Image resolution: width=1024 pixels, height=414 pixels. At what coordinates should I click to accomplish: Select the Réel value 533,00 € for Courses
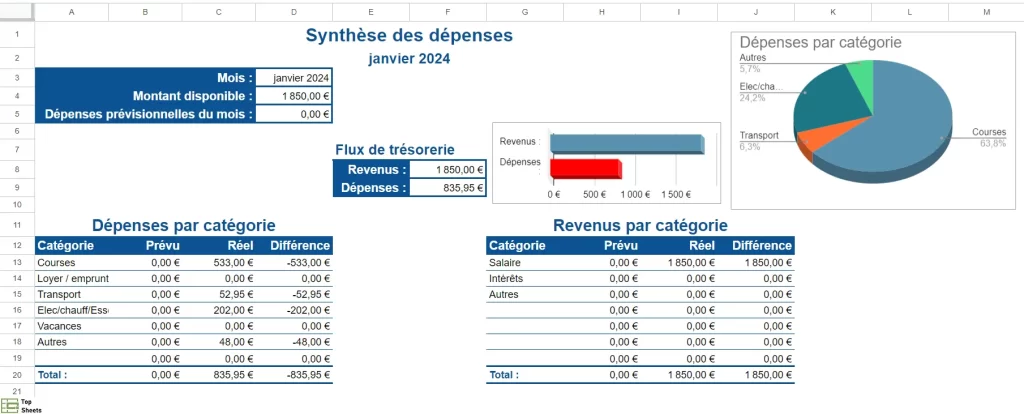pos(219,263)
